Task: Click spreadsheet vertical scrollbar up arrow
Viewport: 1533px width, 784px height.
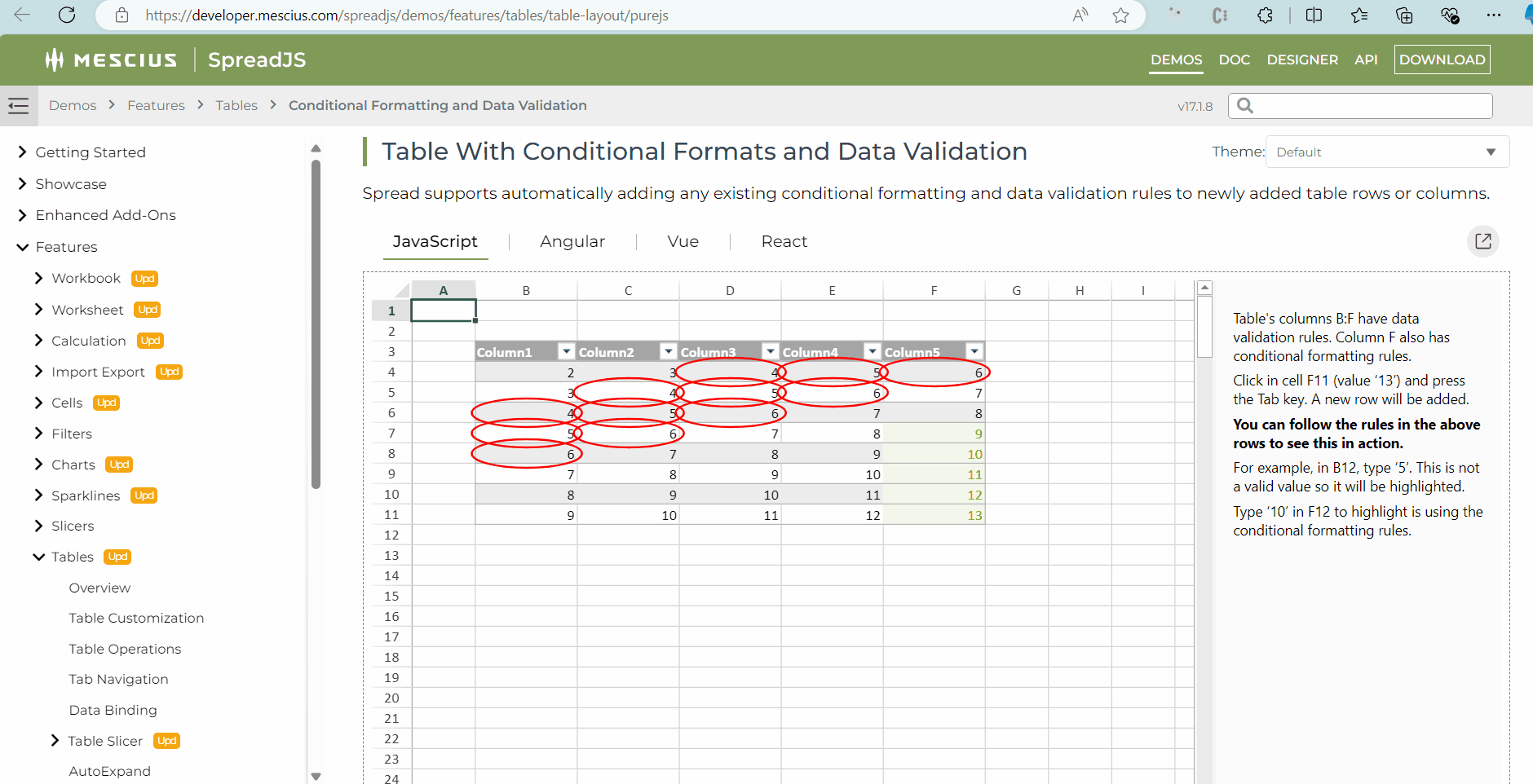Action: point(1204,288)
